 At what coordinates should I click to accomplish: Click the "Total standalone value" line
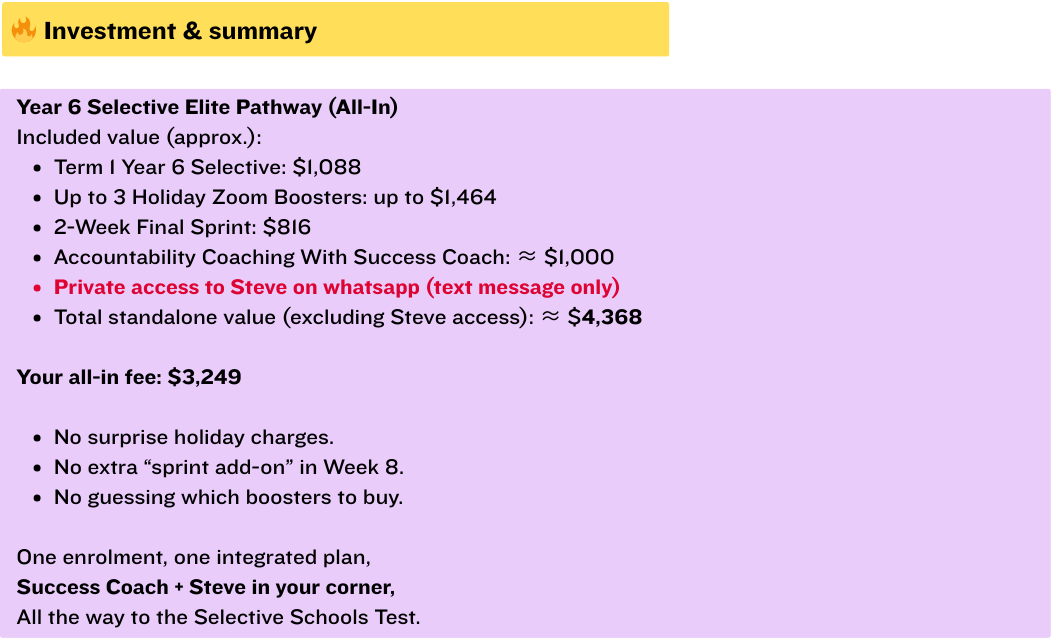pos(290,317)
